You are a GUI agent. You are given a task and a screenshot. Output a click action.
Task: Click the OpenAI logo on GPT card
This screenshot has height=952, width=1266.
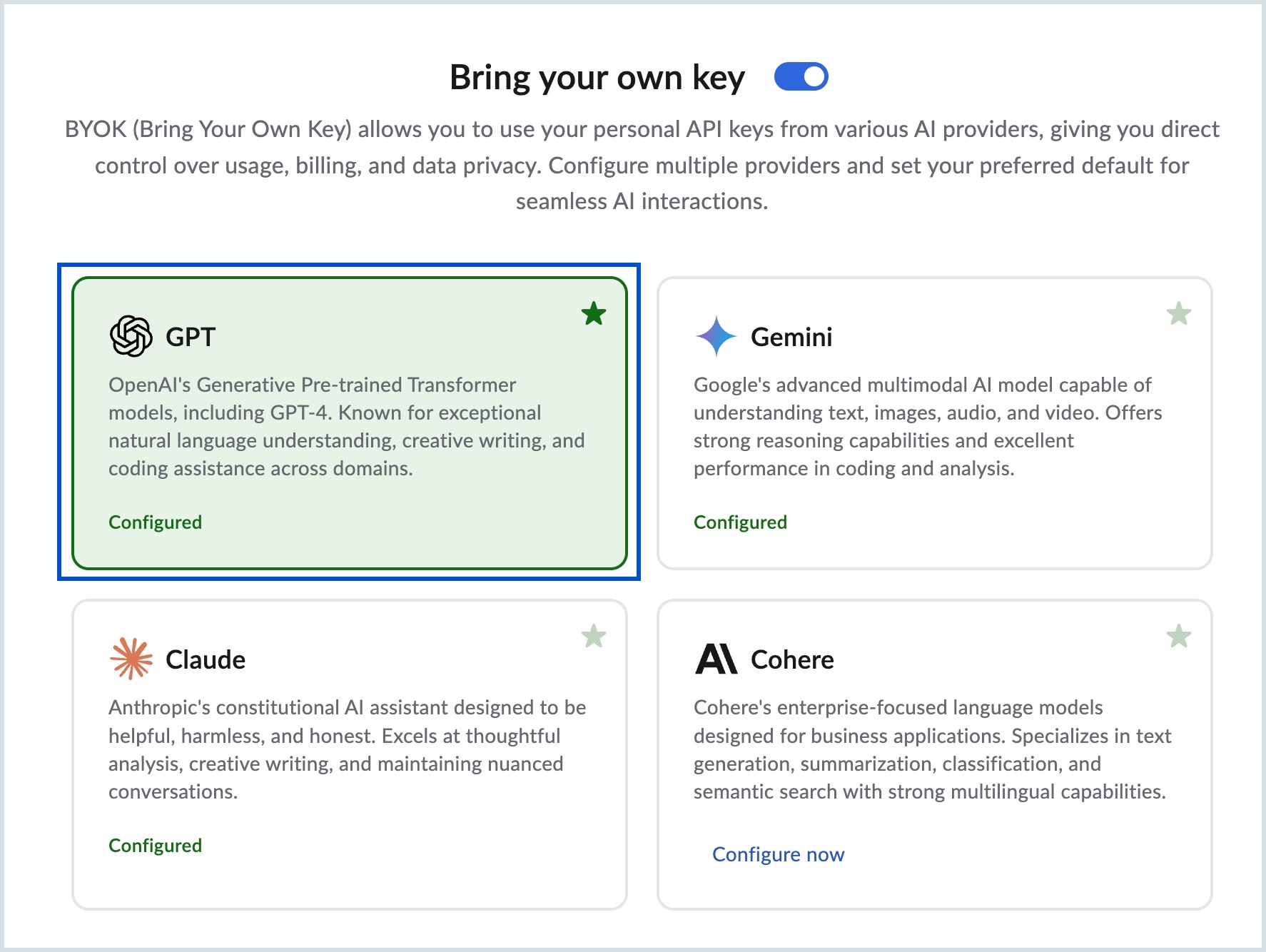(x=131, y=336)
